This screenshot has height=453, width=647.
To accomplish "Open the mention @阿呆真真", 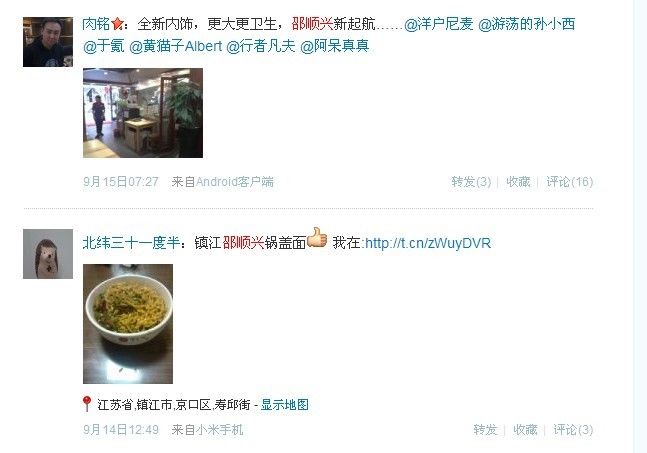I will (x=334, y=46).
